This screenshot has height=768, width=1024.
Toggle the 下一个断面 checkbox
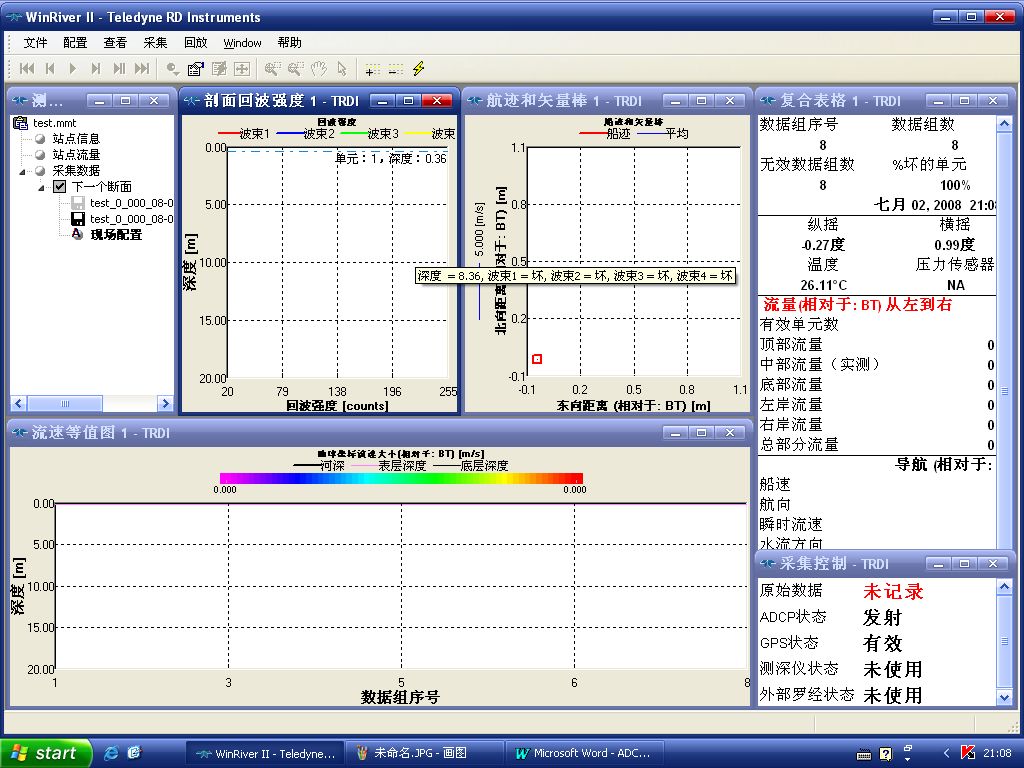tap(60, 187)
